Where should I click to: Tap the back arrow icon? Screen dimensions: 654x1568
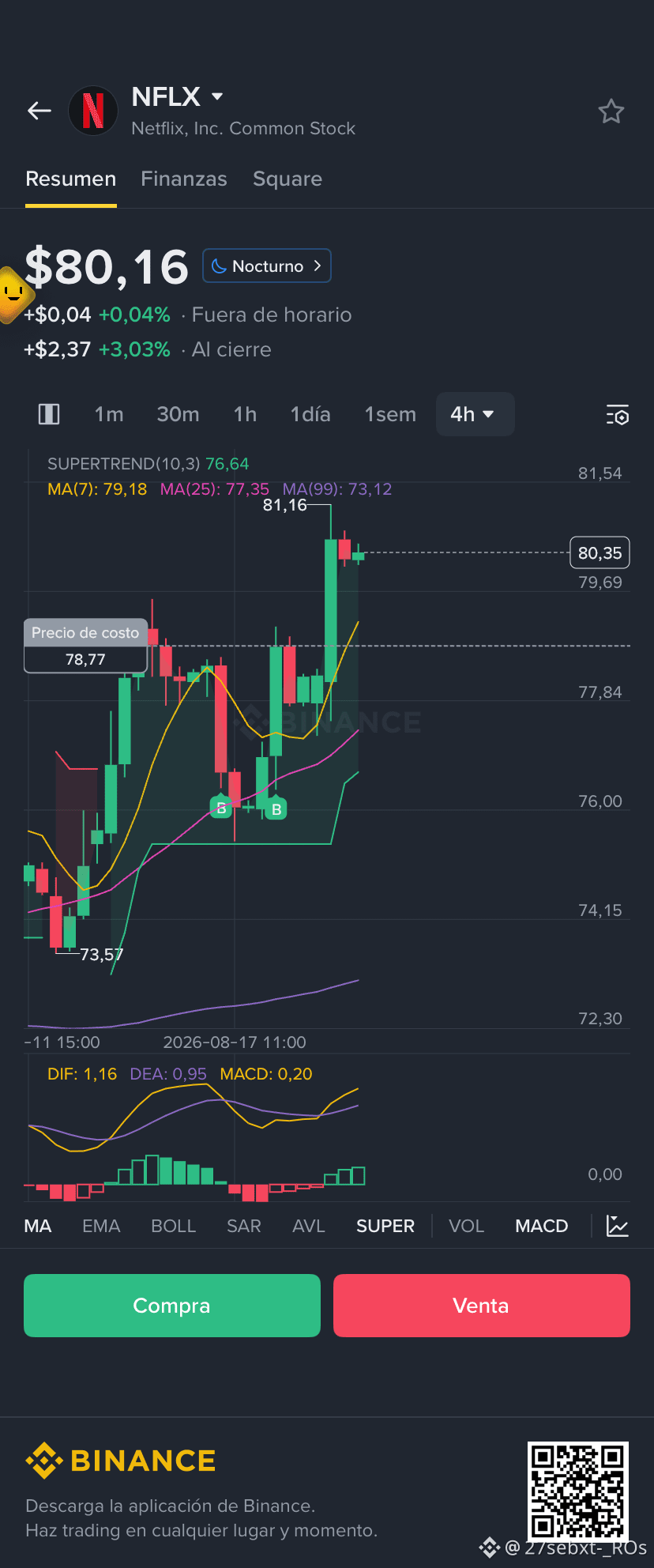[x=39, y=111]
